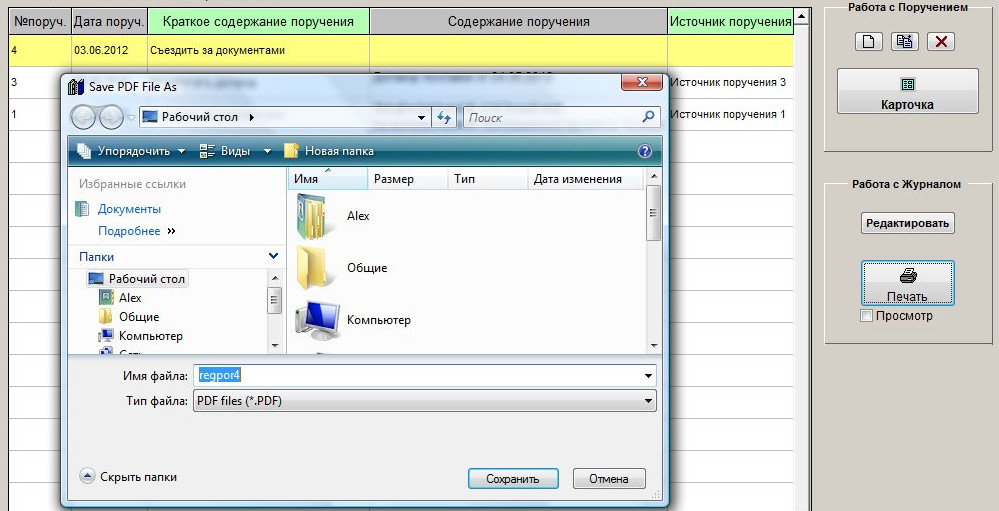
Task: Click the Источник поручения 1 cell
Action: click(x=730, y=114)
